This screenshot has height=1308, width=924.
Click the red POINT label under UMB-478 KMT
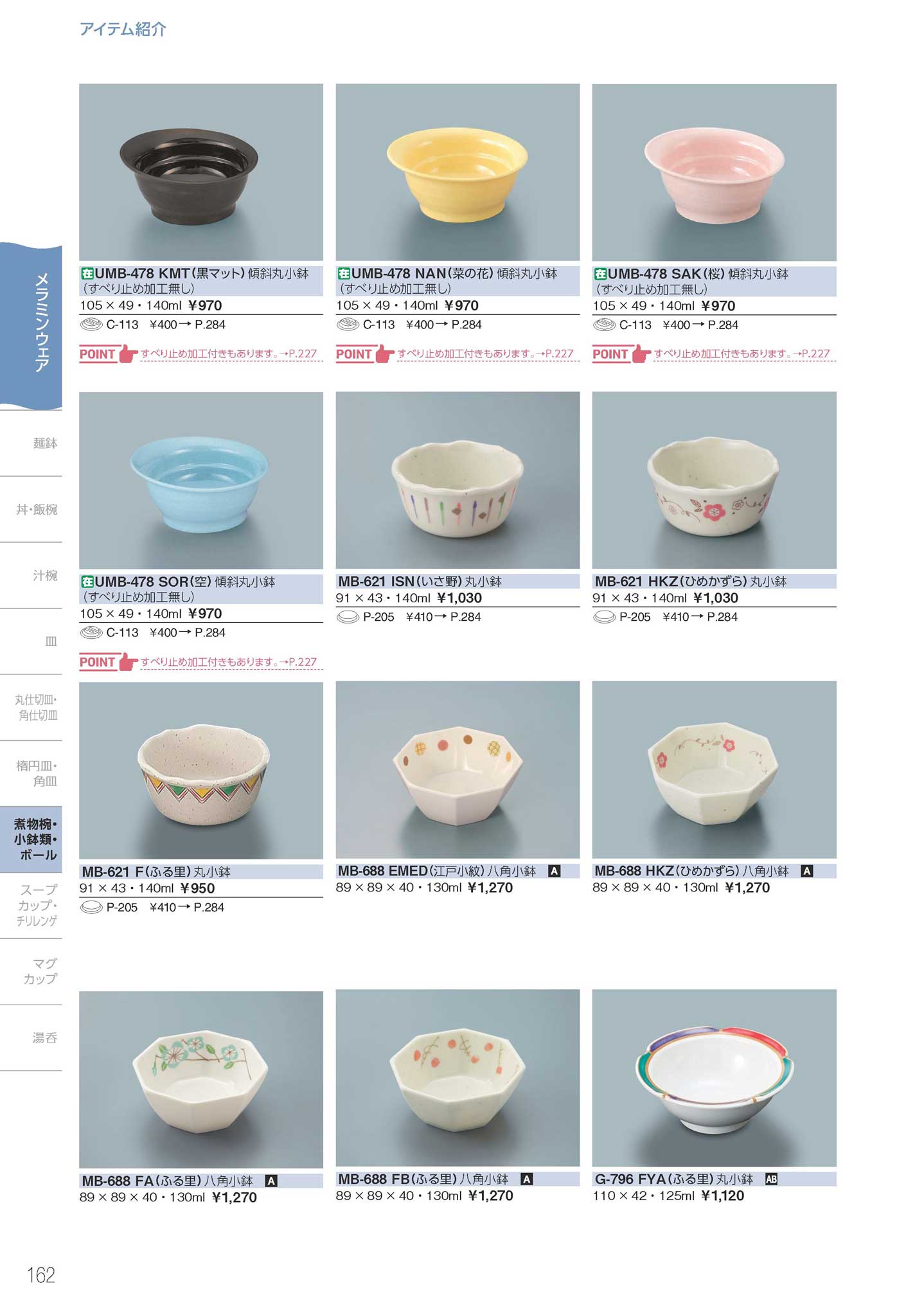pos(97,354)
